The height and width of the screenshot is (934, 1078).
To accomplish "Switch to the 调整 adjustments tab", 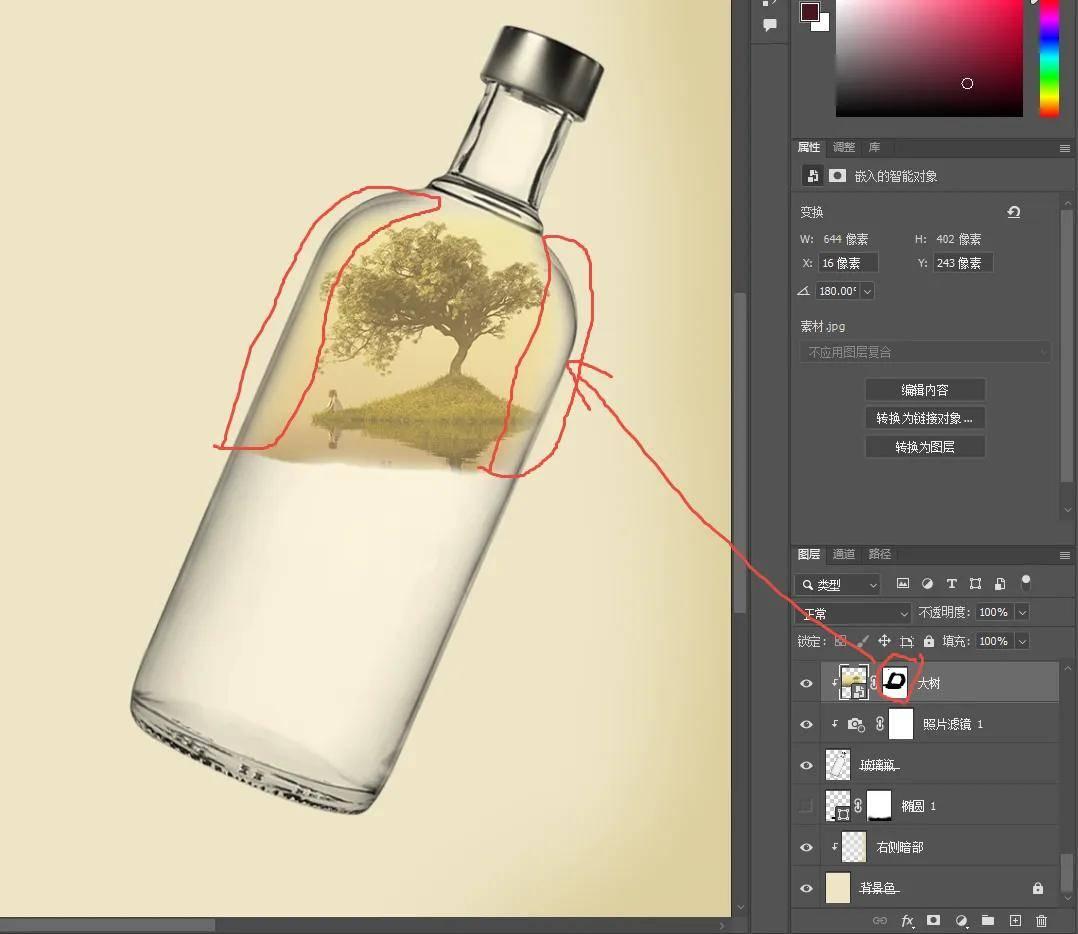I will point(842,147).
